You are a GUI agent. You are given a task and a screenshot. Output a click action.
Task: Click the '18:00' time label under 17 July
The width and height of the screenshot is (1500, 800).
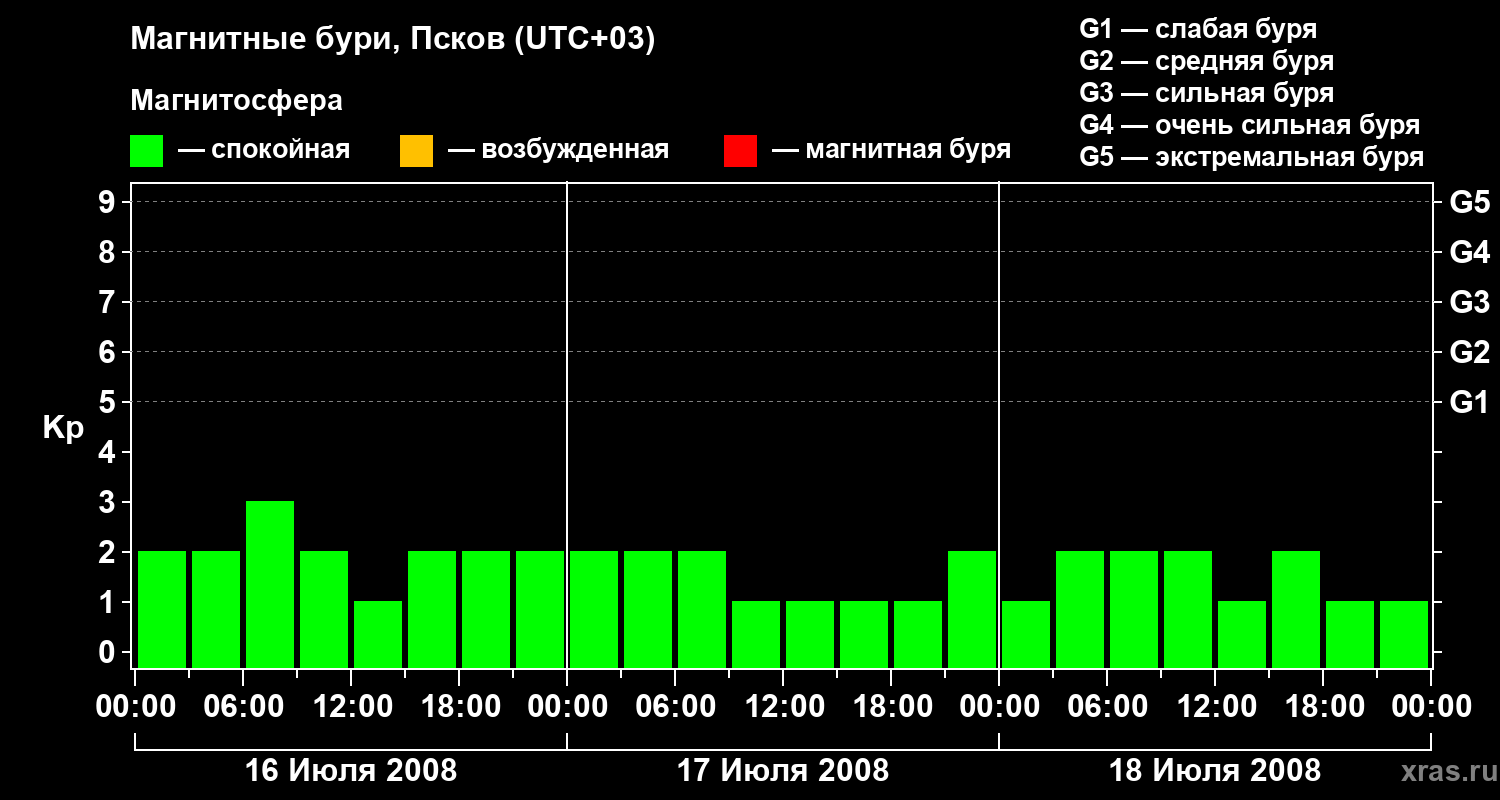coord(891,707)
